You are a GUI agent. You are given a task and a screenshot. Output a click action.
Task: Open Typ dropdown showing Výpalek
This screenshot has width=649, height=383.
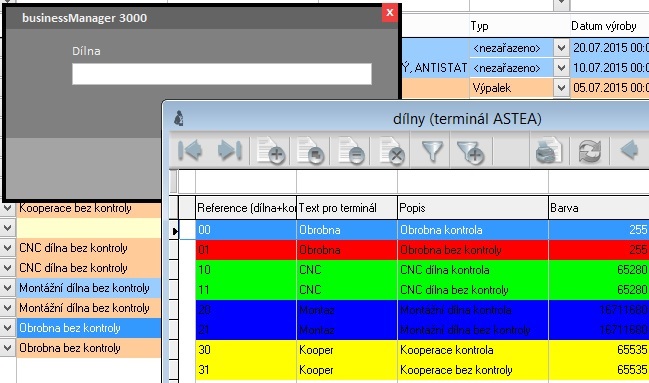561,87
